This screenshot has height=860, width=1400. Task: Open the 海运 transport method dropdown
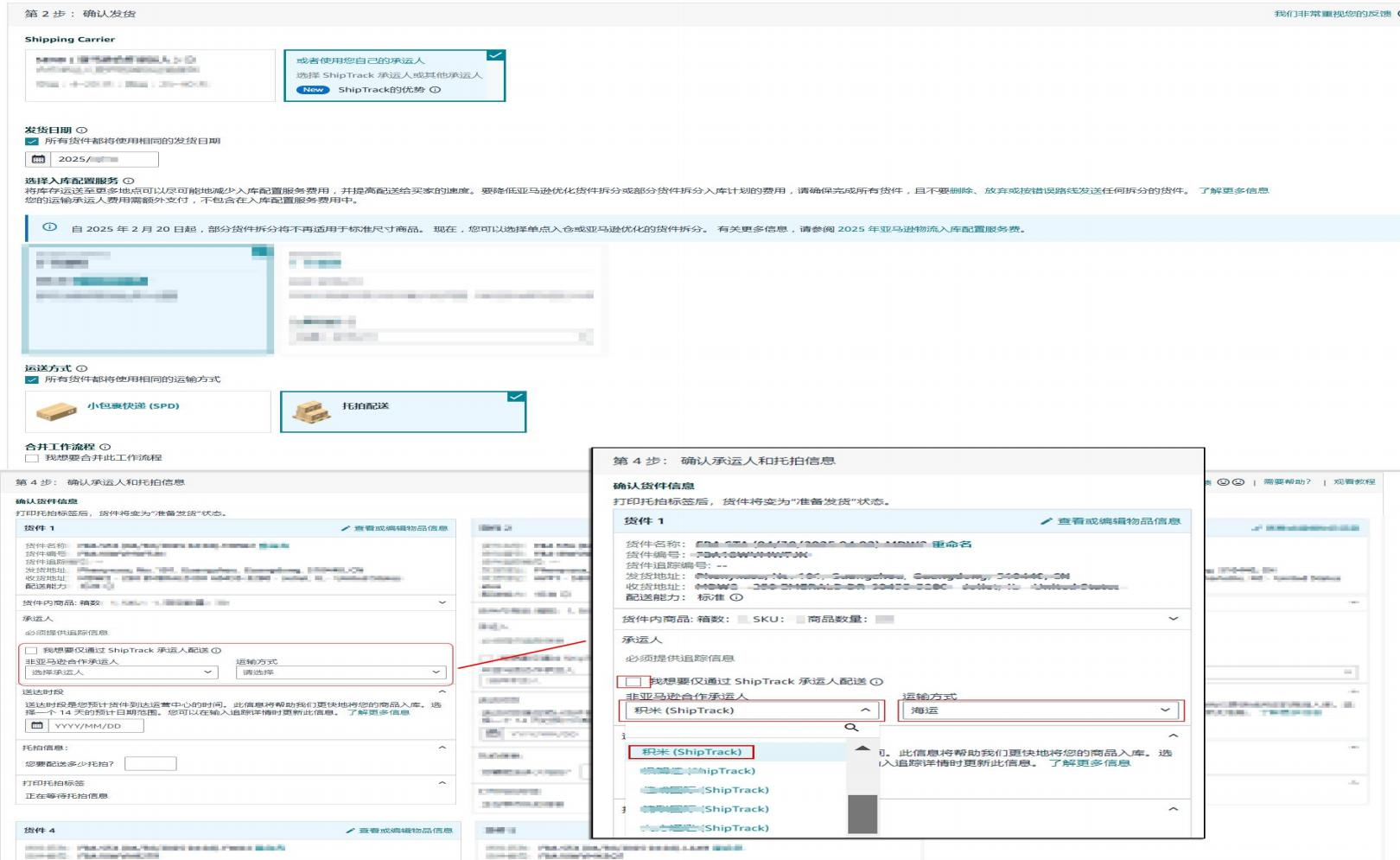click(1040, 710)
